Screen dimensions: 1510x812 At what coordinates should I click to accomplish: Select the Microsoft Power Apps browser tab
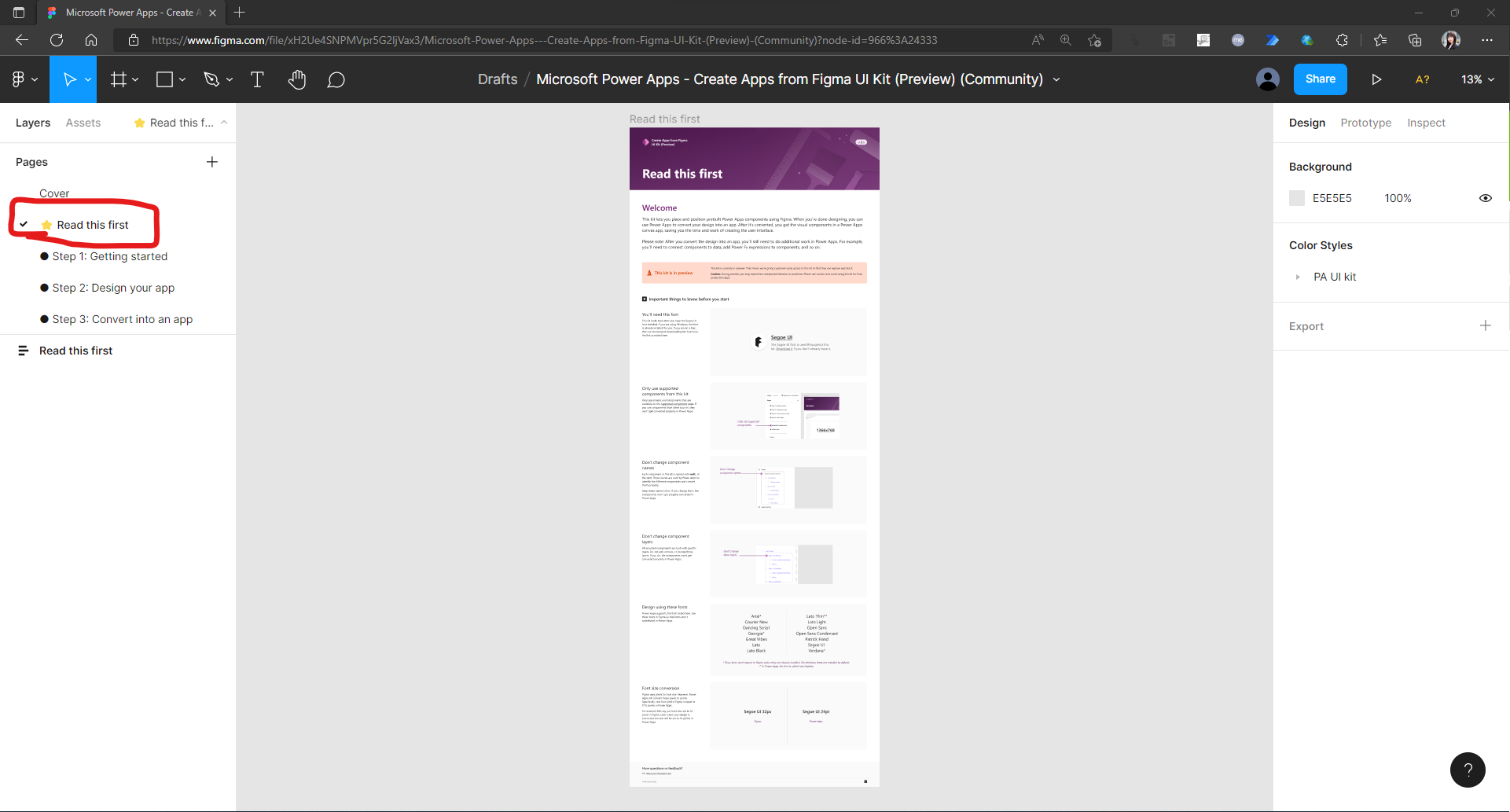click(131, 13)
